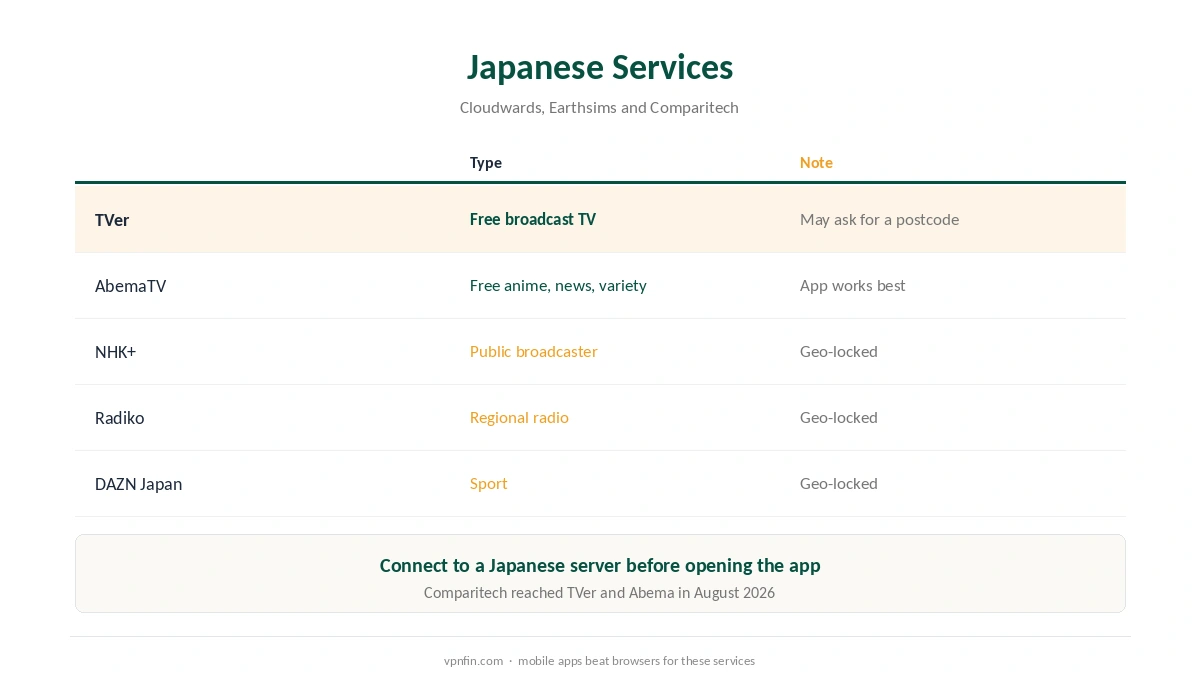Click 'Comparitech reached TVer and Abema' line
This screenshot has width=1200, height=680.
(599, 592)
